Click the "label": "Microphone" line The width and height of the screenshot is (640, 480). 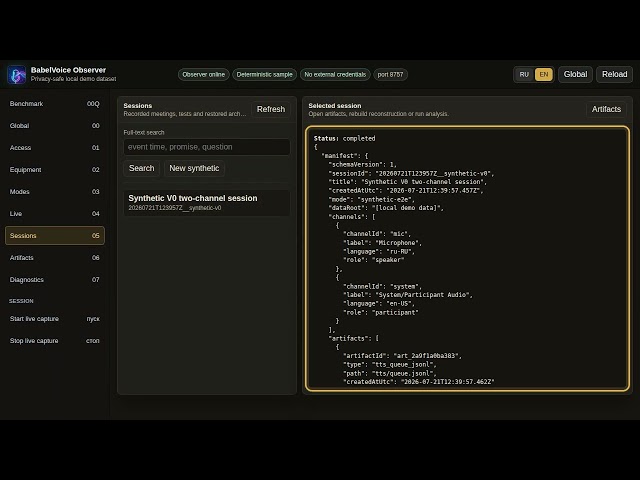tap(382, 243)
